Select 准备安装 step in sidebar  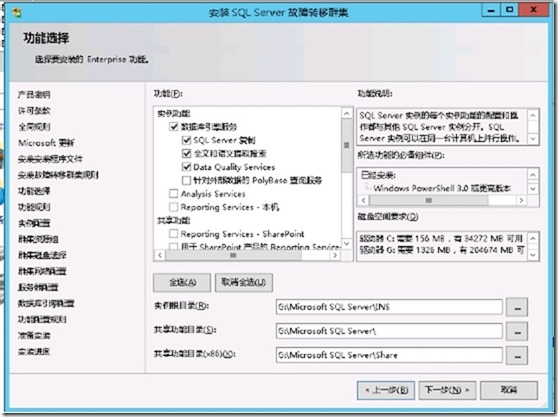[x=34, y=335]
